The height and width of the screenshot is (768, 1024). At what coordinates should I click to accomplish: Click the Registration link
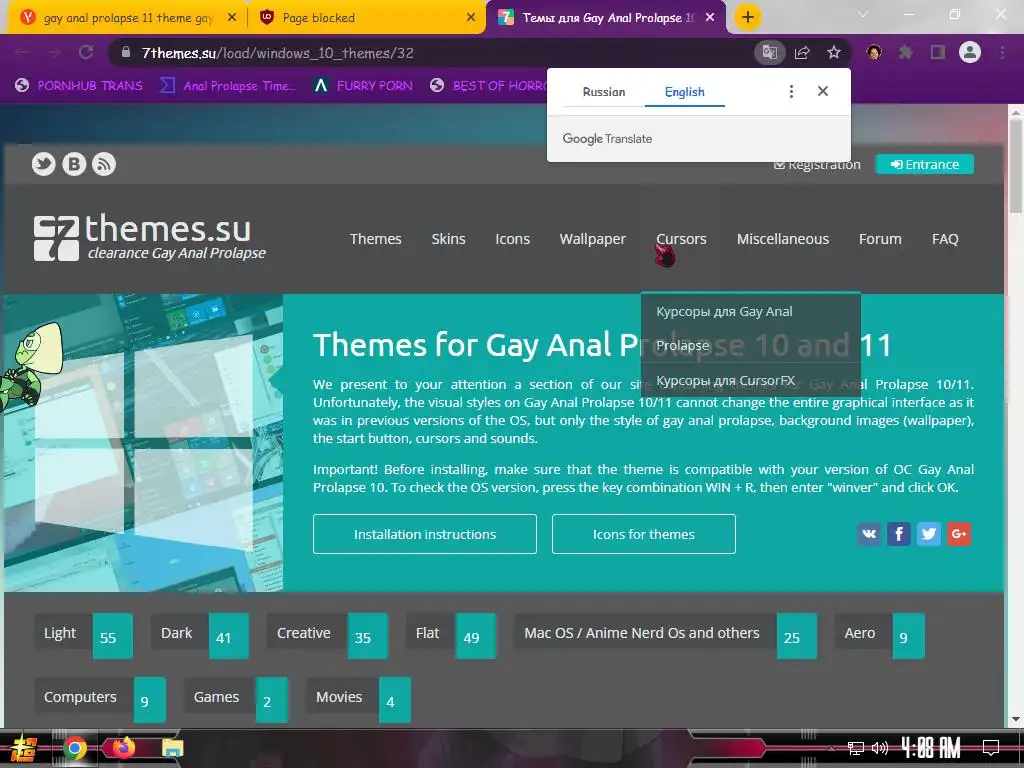coord(817,165)
